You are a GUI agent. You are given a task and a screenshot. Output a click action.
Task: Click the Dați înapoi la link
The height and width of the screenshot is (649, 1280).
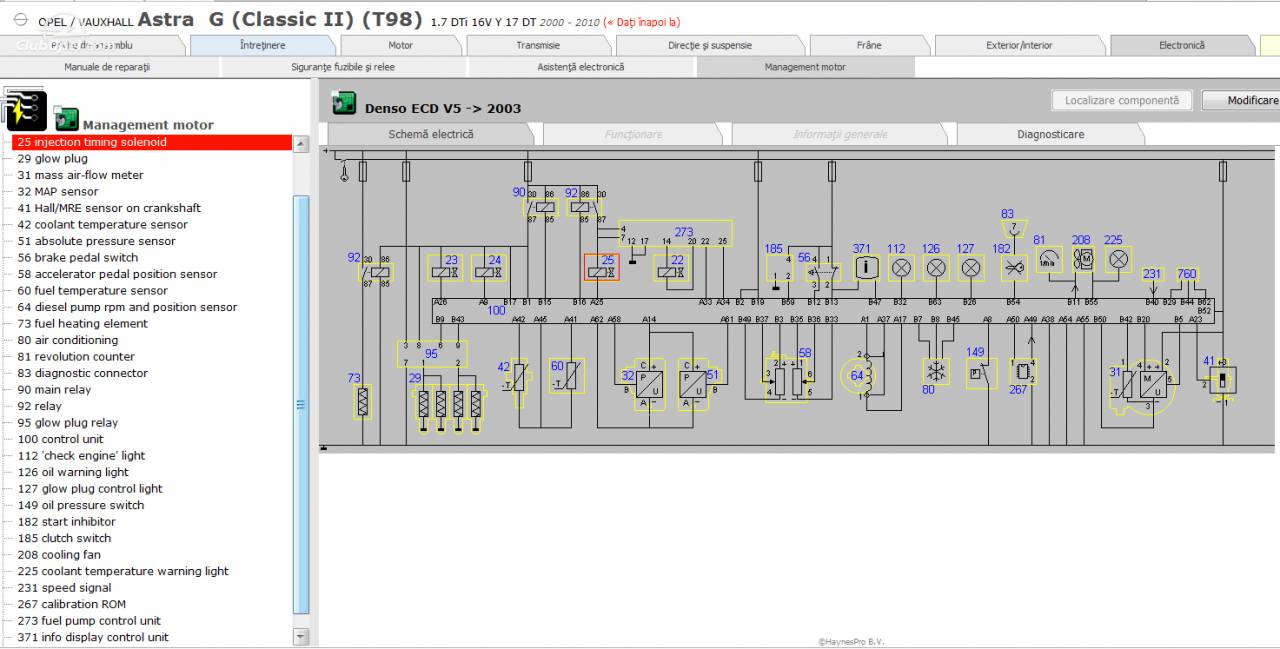pos(641,22)
